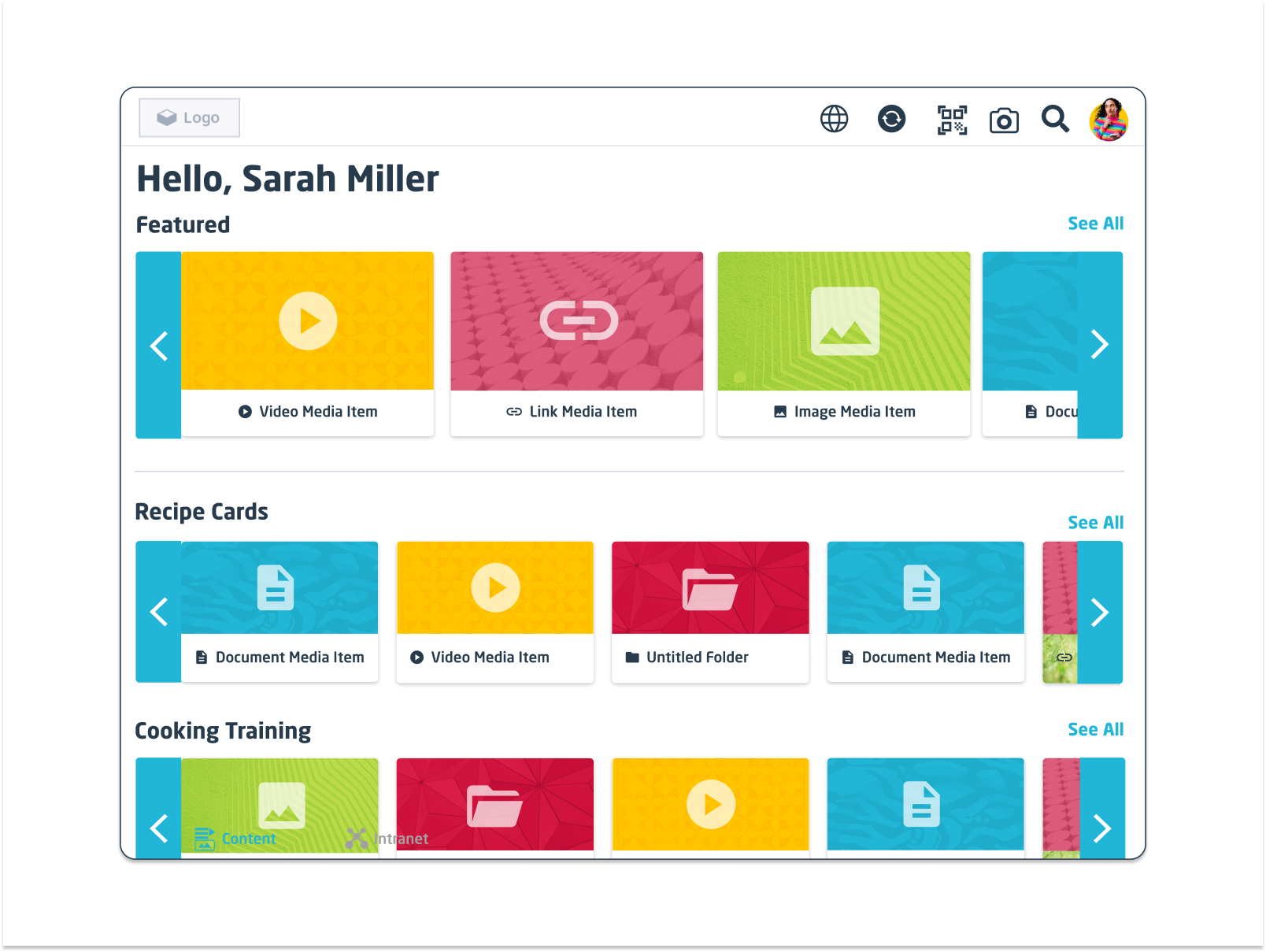The width and height of the screenshot is (1266, 952).
Task: Open the Featured Video Media Item card
Action: tap(308, 344)
